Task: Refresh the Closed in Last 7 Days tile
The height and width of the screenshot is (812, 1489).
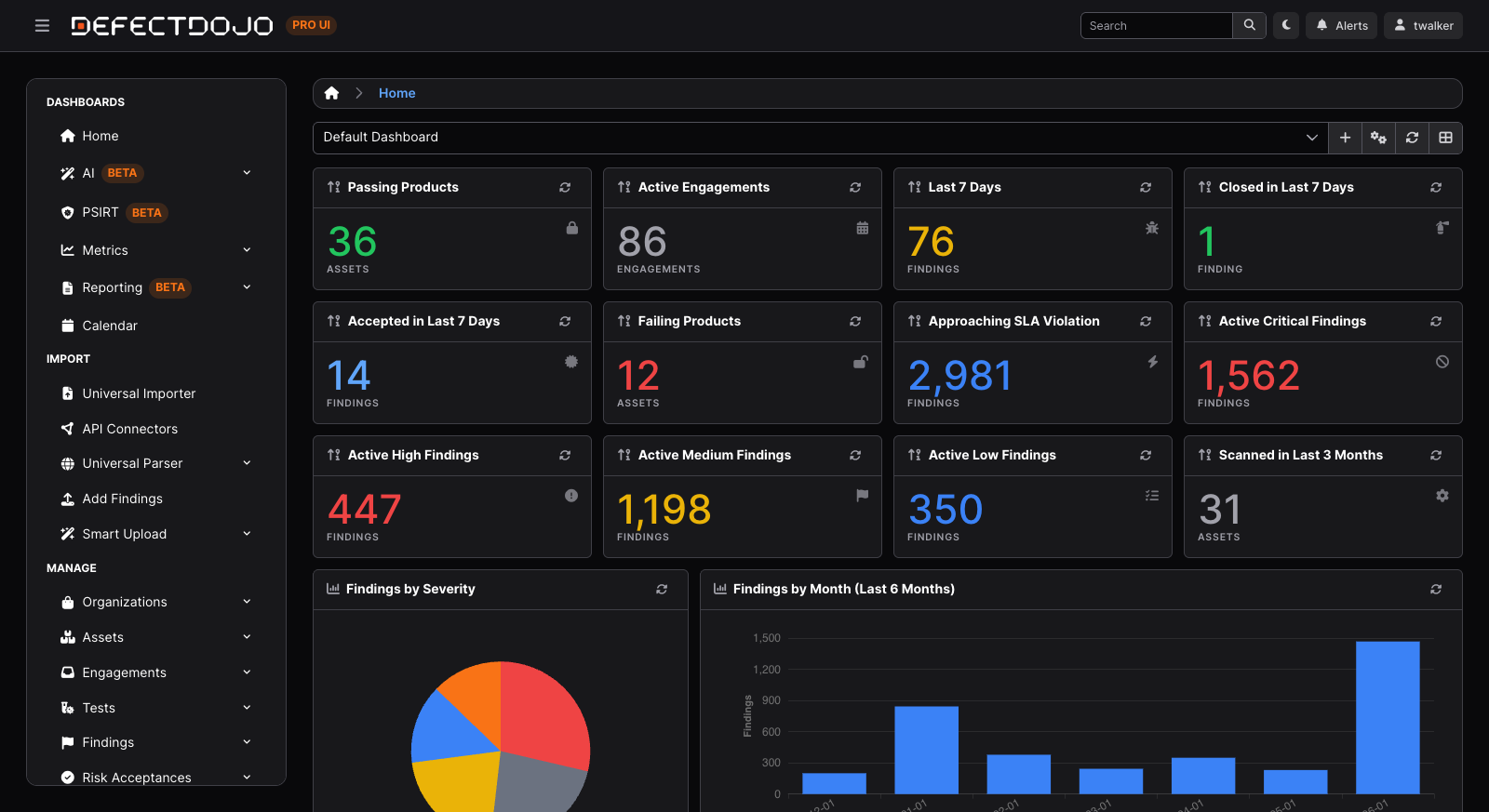Action: [x=1436, y=188]
